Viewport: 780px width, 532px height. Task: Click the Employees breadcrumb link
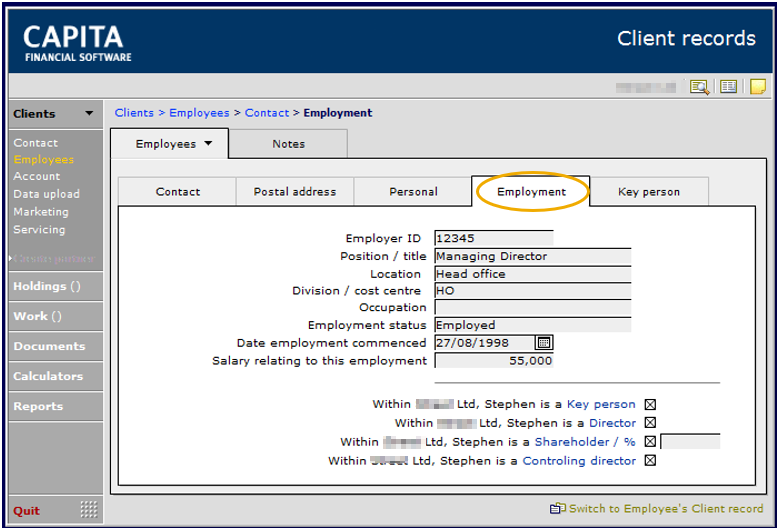(199, 113)
